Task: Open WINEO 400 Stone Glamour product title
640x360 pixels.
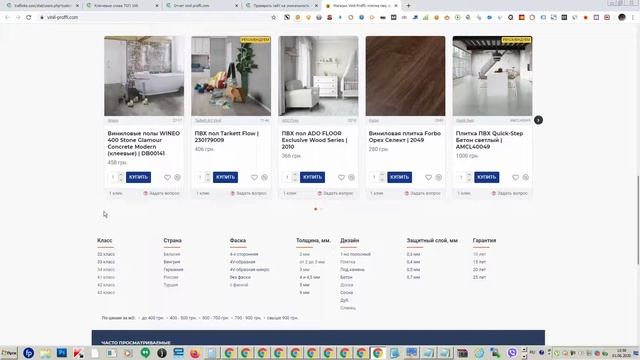Action: click(x=143, y=143)
